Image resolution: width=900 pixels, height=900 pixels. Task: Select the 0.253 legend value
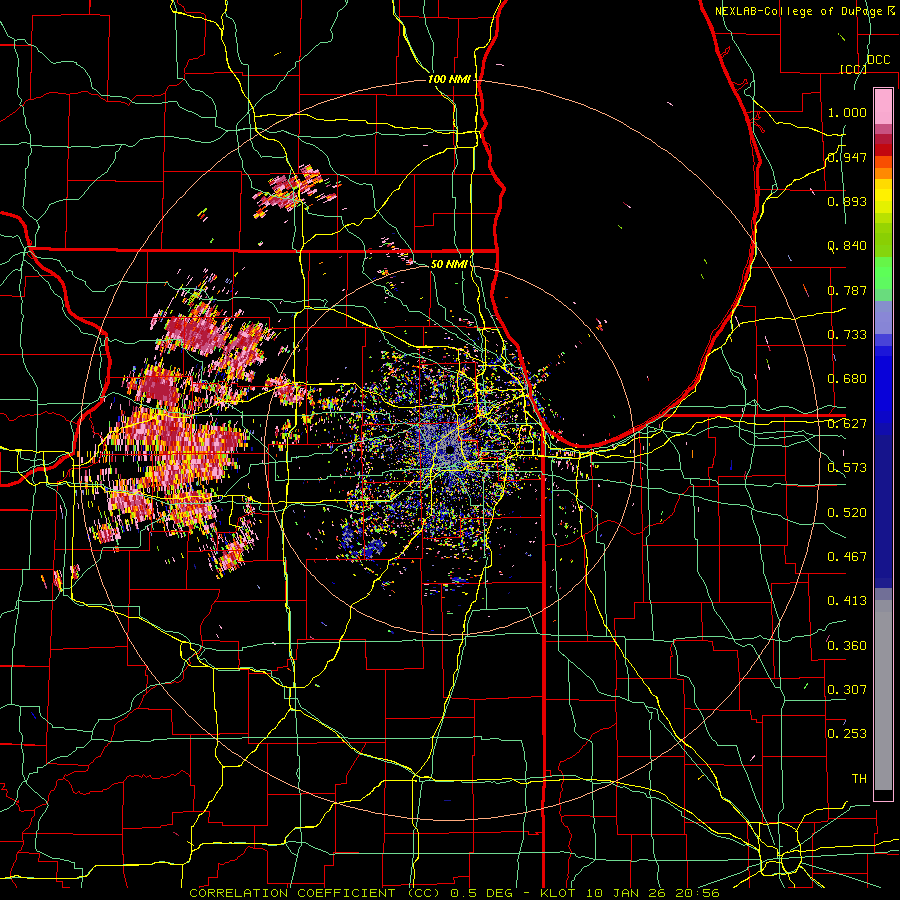847,734
